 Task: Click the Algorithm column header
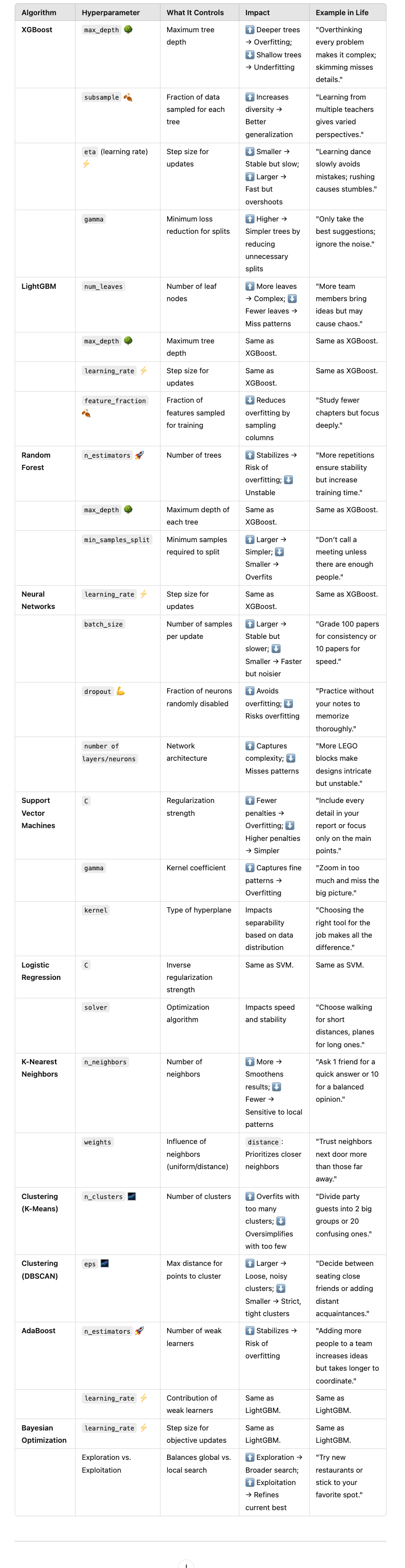(39, 12)
